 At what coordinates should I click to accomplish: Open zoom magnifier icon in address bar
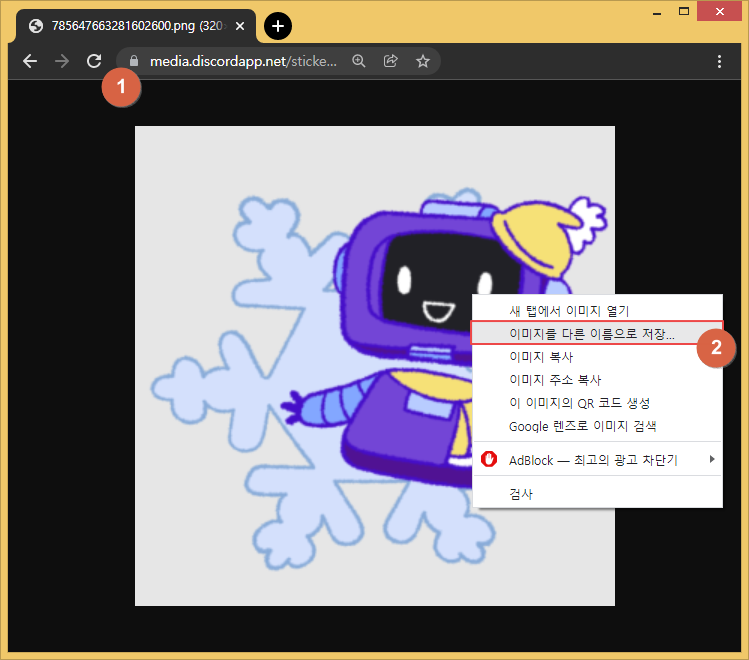point(359,61)
